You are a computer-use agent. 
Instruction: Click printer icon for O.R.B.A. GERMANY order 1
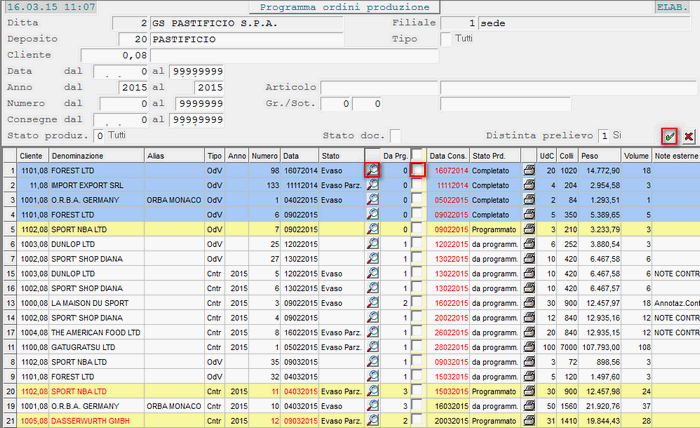pos(529,199)
